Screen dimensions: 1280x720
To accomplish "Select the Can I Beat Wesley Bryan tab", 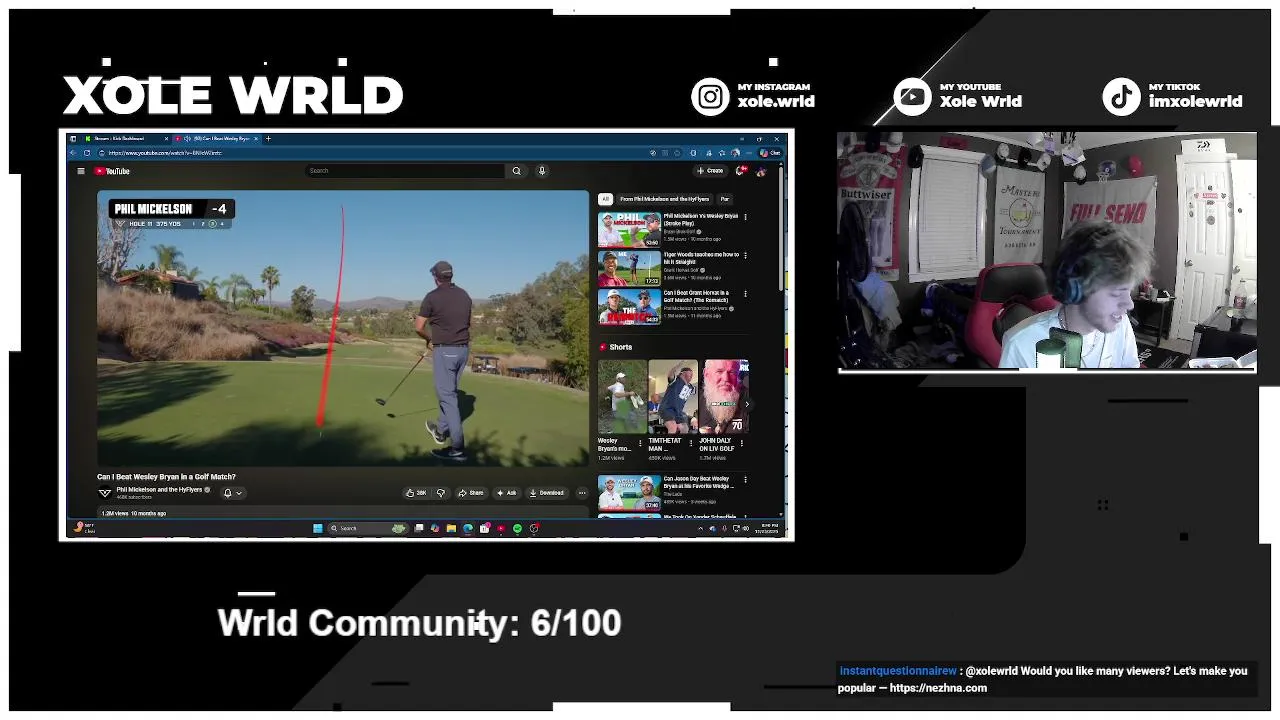I will coord(215,138).
